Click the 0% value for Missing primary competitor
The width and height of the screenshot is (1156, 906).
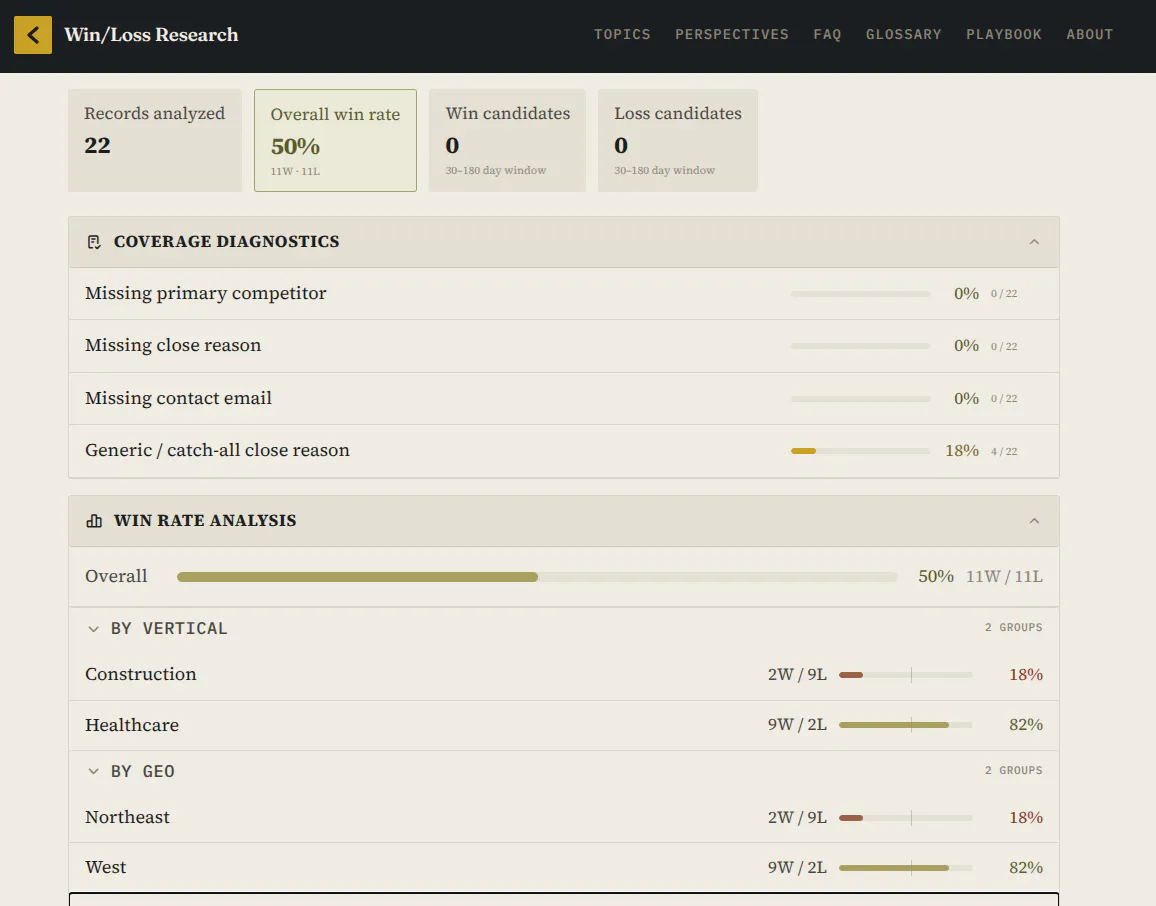[x=967, y=293]
